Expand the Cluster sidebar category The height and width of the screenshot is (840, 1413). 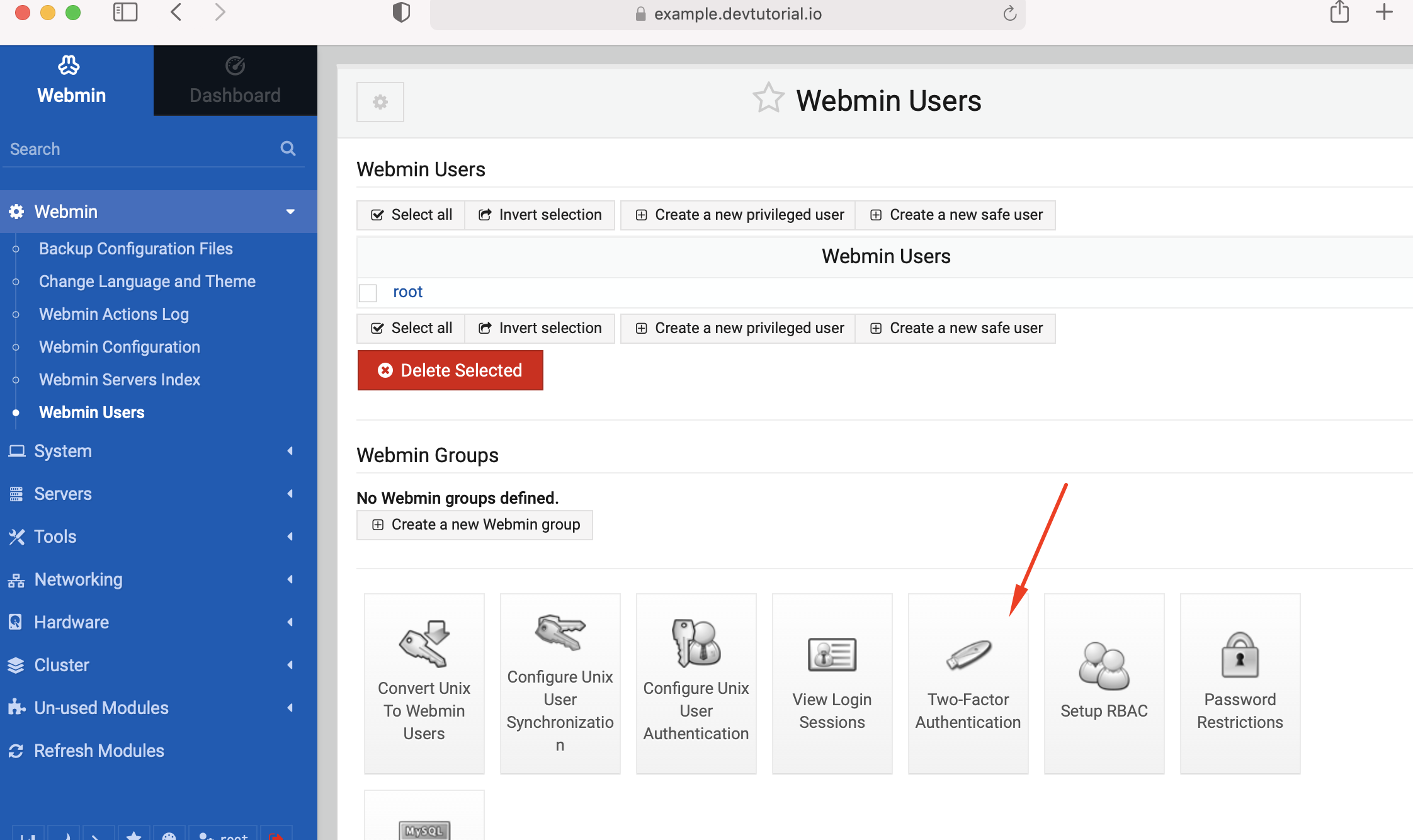(x=159, y=665)
